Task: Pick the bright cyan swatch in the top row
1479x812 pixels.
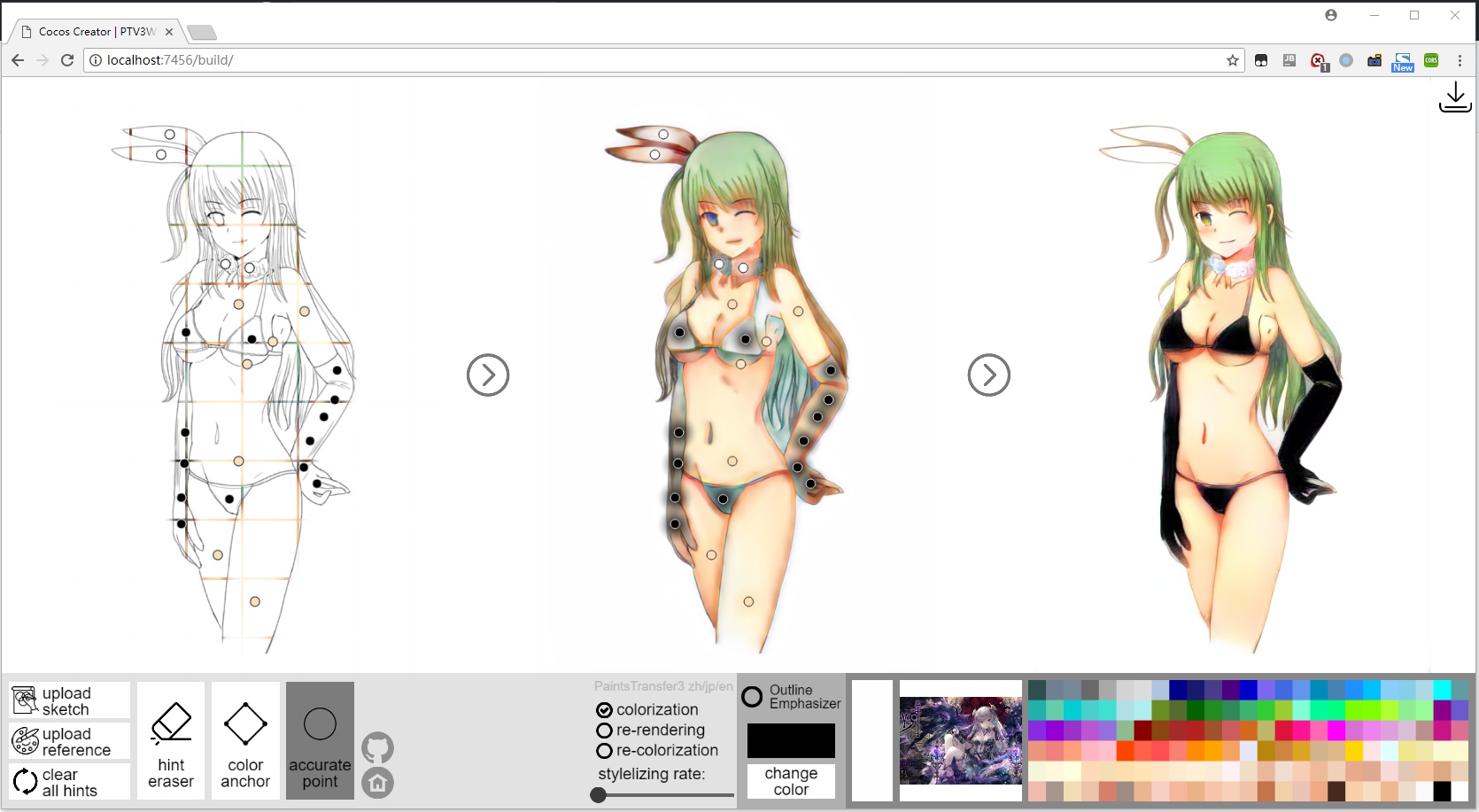Action: click(x=1443, y=690)
